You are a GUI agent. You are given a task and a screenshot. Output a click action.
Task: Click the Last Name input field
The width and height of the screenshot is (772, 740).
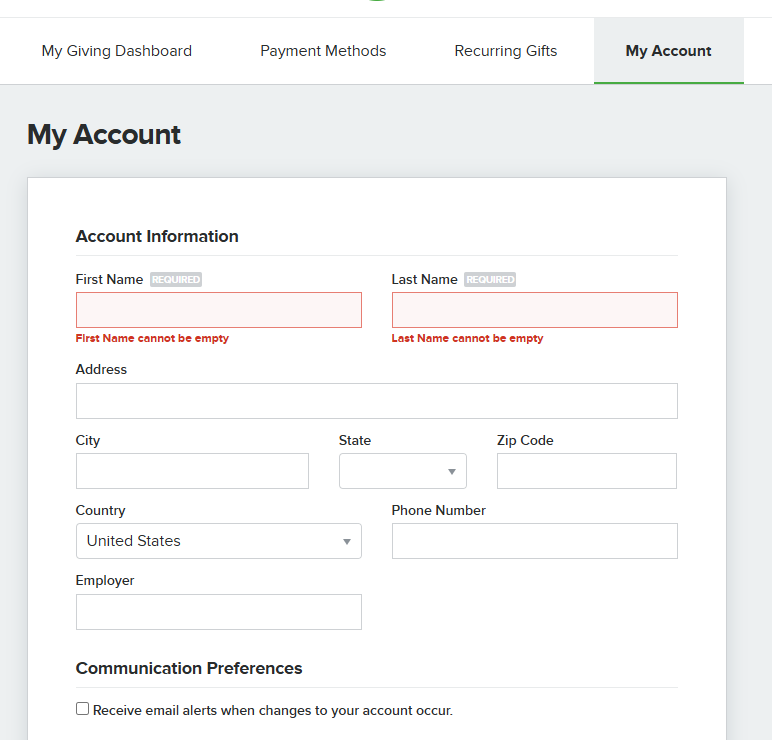535,310
